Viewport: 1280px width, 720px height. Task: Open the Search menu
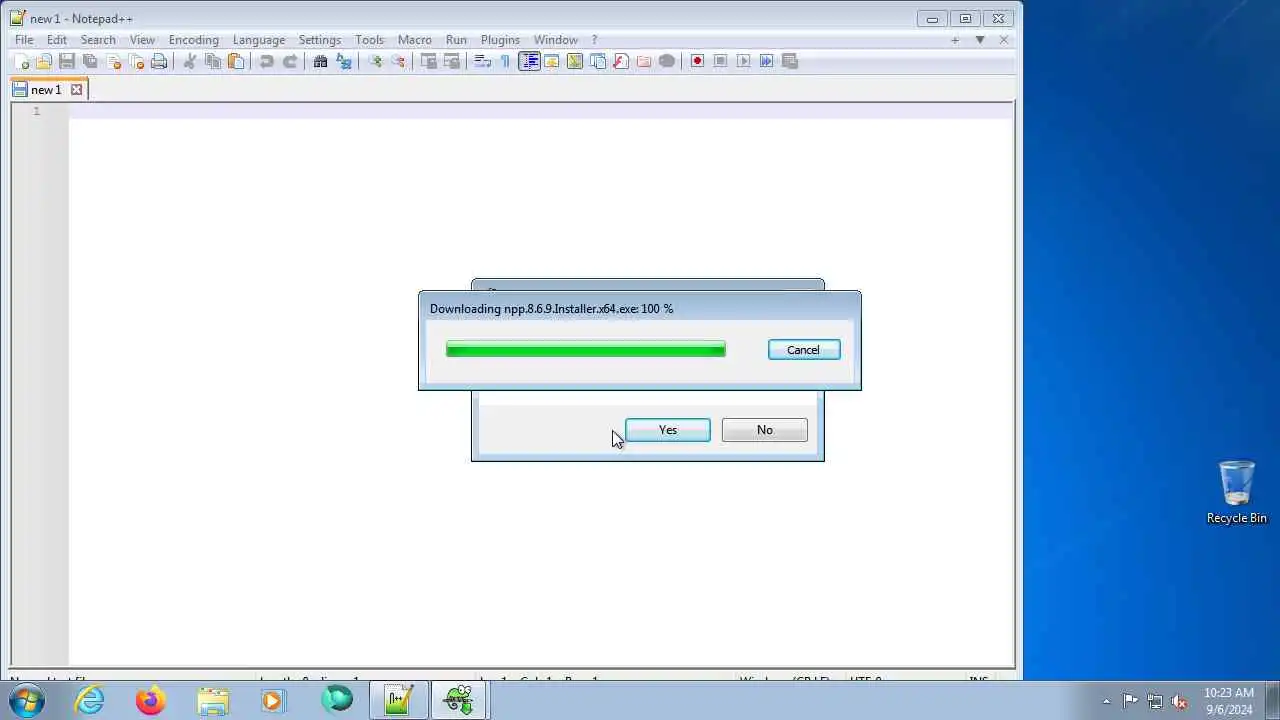pos(98,40)
